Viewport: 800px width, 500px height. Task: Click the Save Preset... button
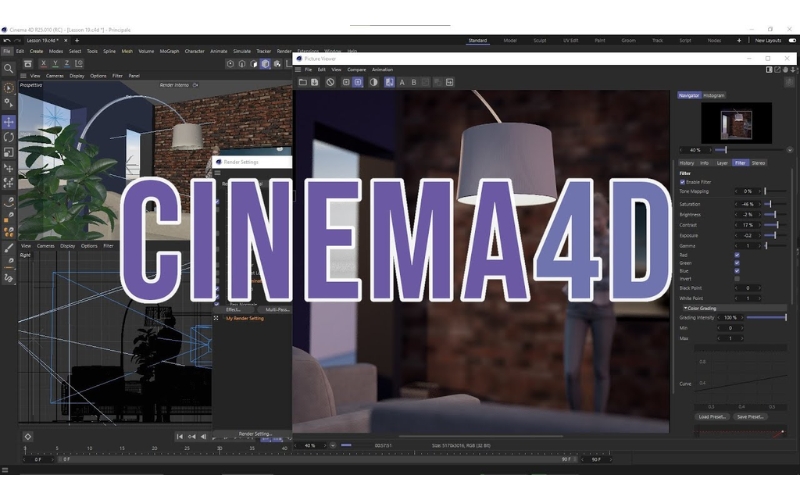pos(750,417)
